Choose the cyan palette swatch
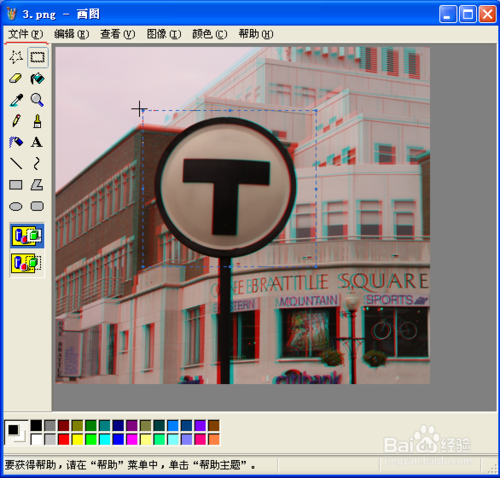500x478 pixels. 105,439
